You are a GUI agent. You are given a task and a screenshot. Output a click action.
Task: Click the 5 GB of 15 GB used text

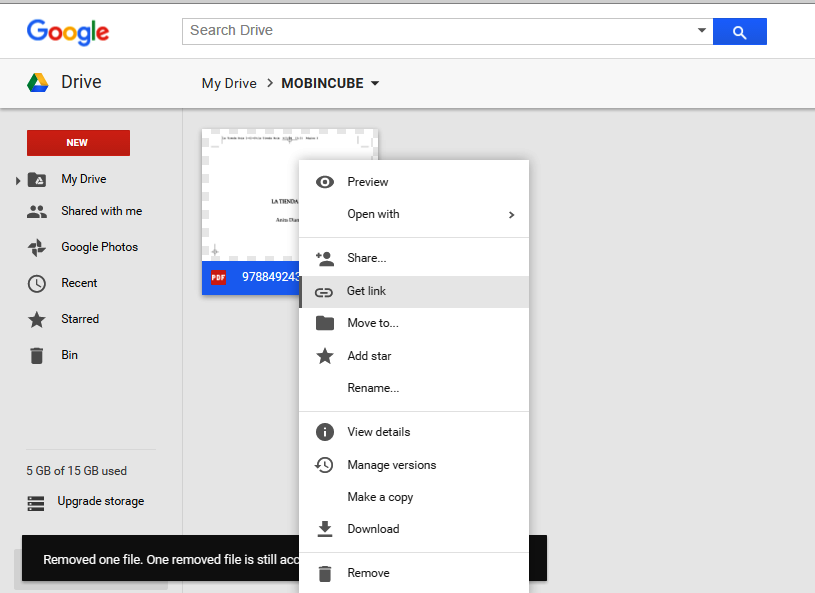tap(76, 471)
